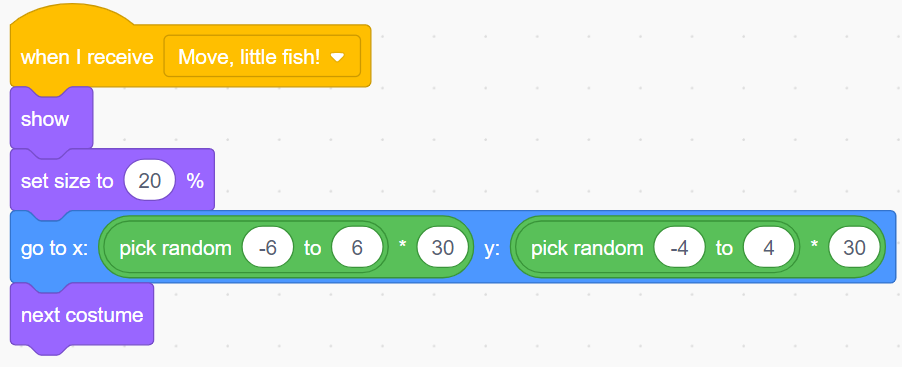Edit the 4 random maximum for y
Image resolution: width=902 pixels, height=367 pixels.
pos(769,249)
